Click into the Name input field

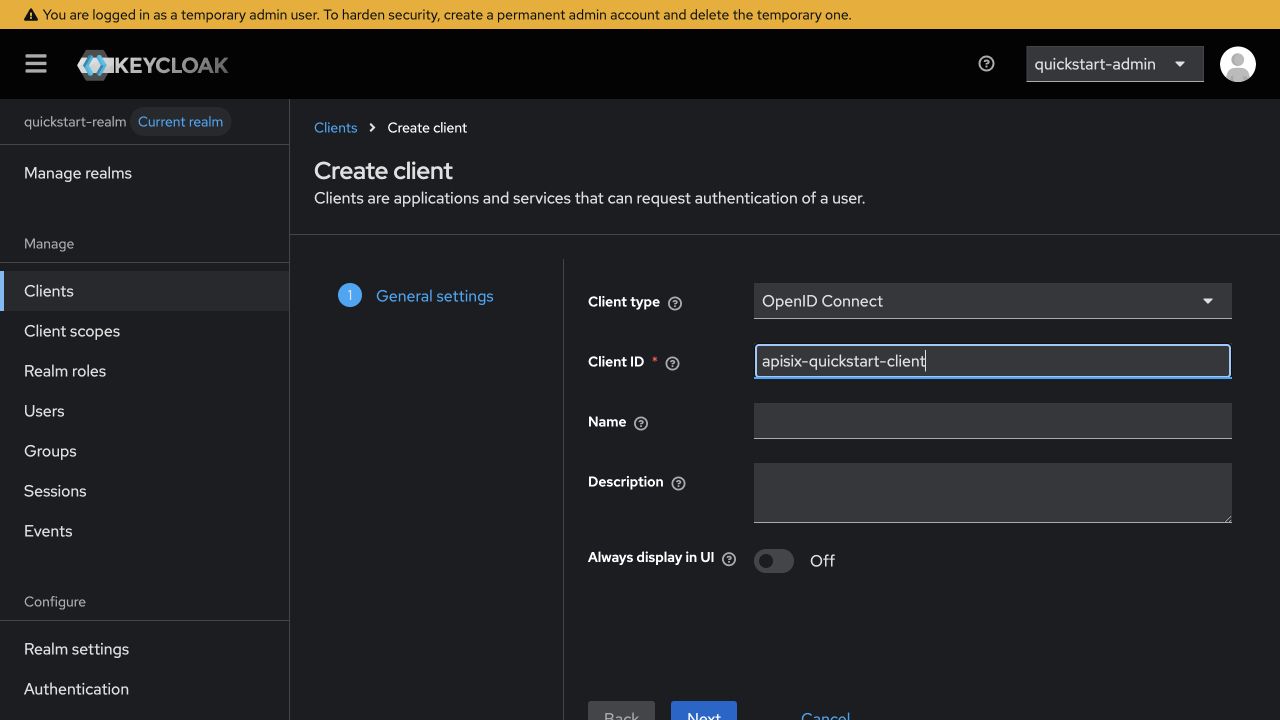992,421
